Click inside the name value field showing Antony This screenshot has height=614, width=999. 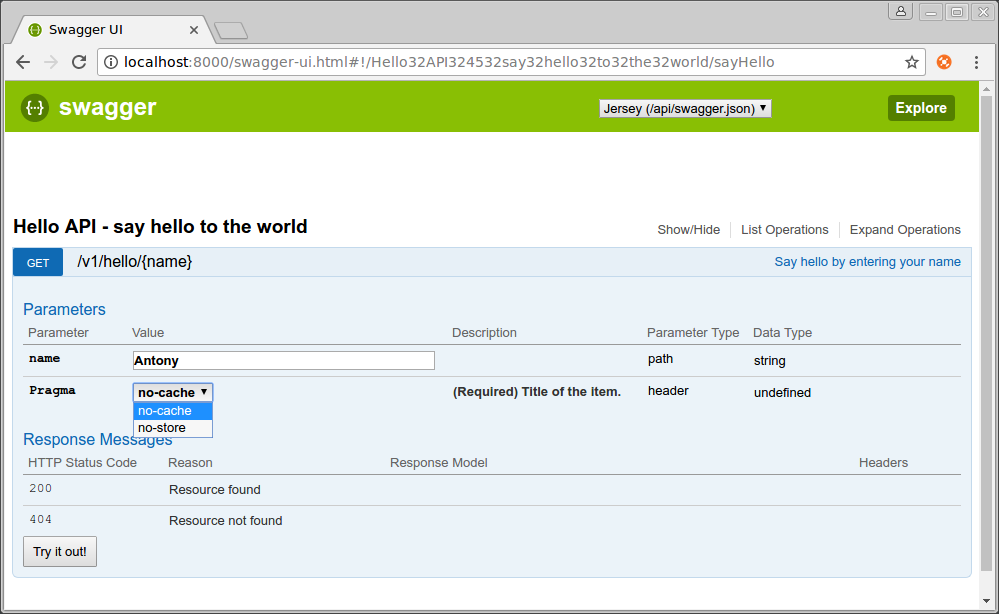(283, 360)
